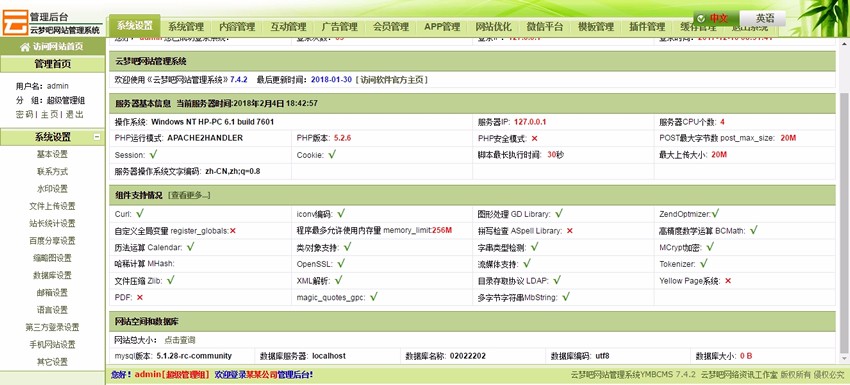Open 基本设置 in the sidebar
This screenshot has height=385, width=850.
tap(52, 155)
